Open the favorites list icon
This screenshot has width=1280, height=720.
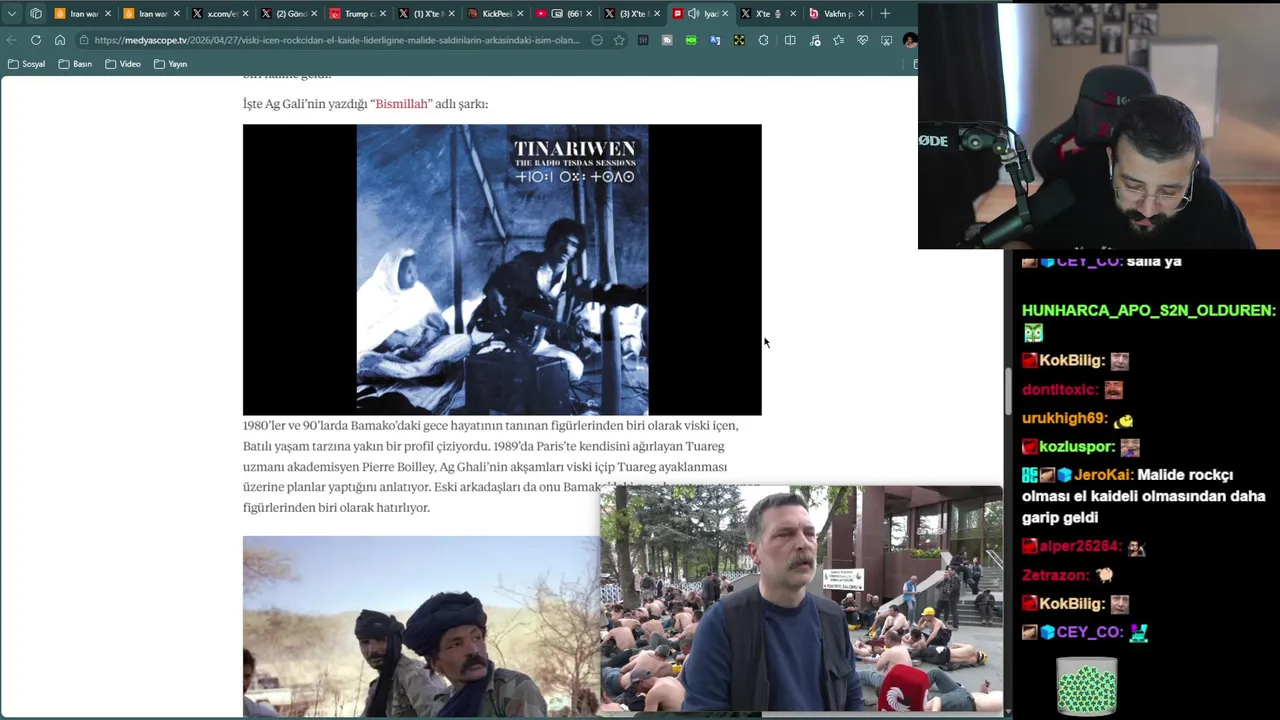point(838,40)
